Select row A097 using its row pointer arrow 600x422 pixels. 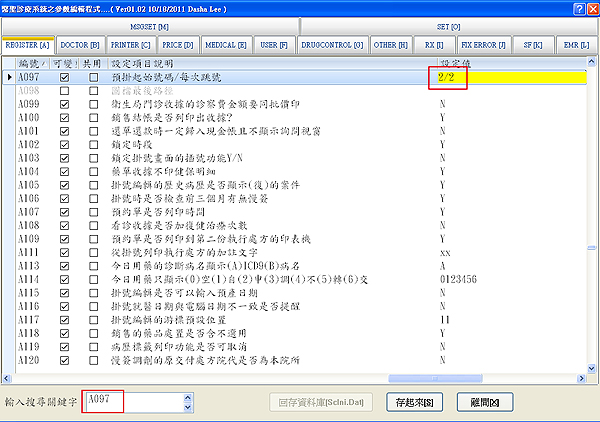coord(10,77)
